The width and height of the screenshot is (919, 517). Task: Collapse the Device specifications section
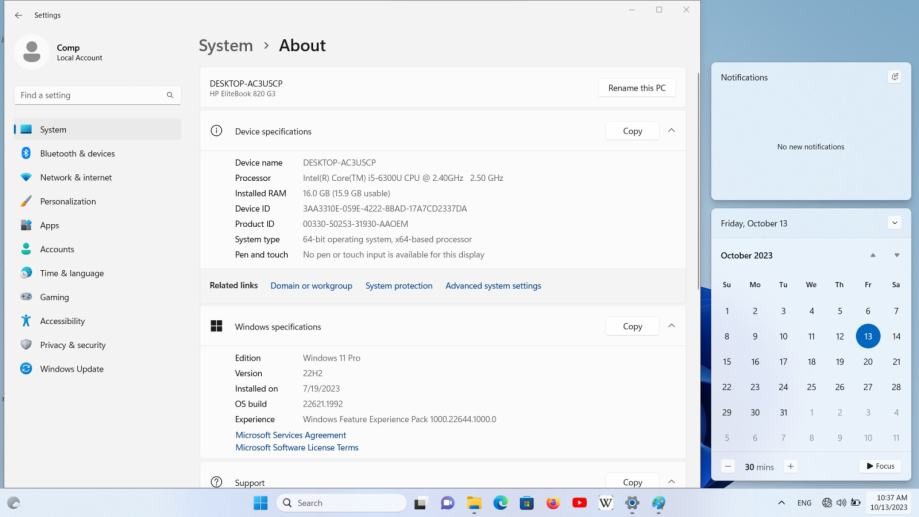pos(671,131)
